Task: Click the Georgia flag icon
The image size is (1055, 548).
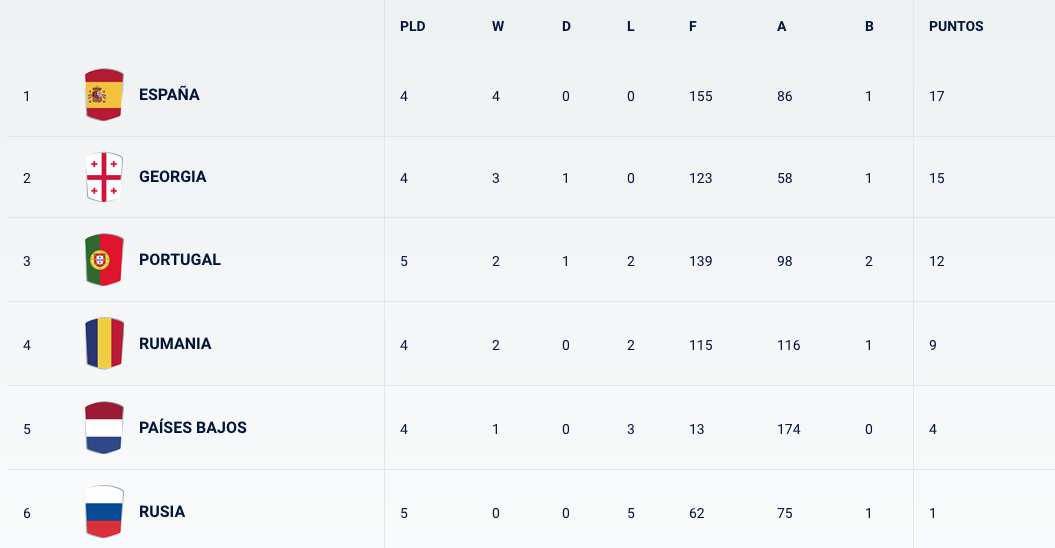Action: coord(104,177)
